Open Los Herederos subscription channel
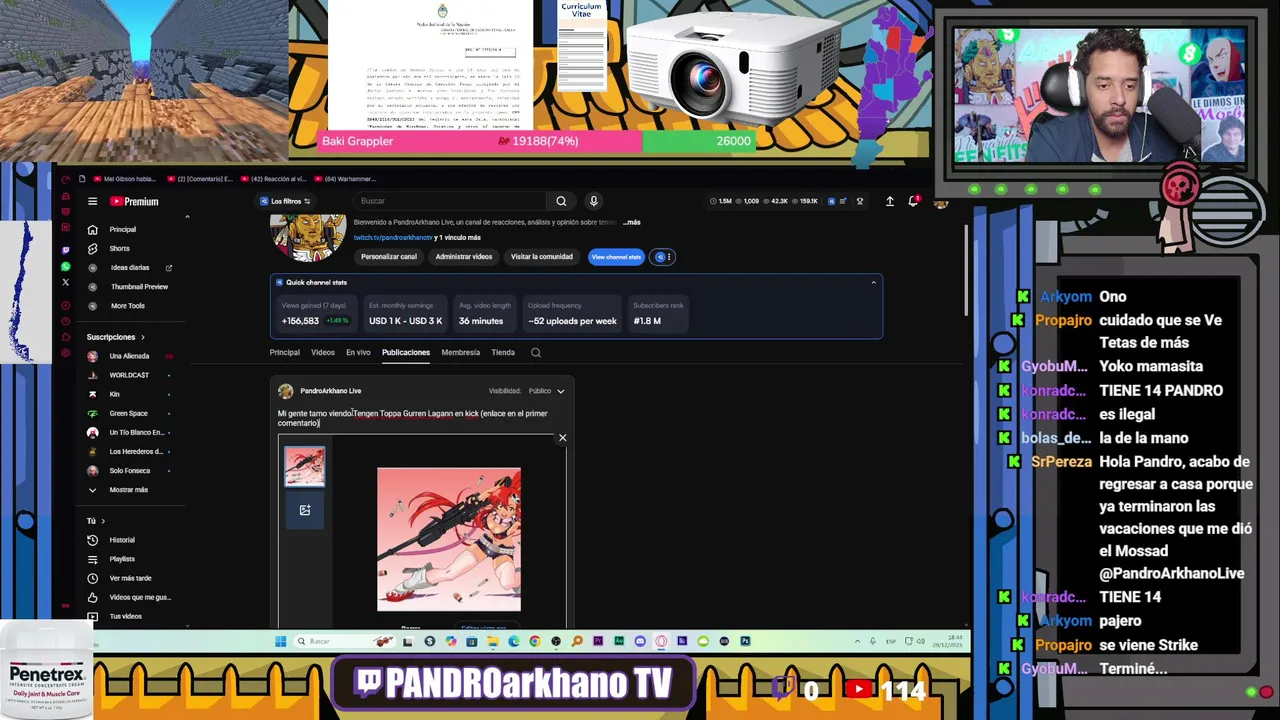 coord(136,451)
